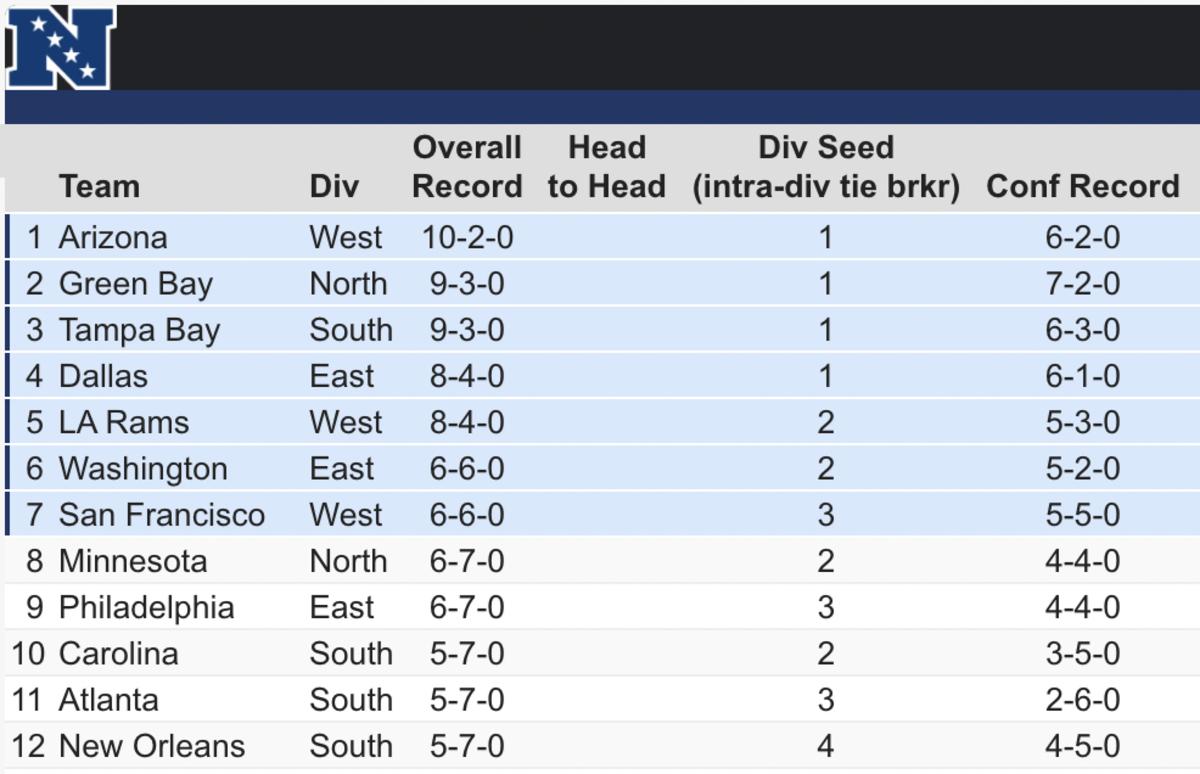Click the Conf Record column header
1200x774 pixels.
(1083, 186)
